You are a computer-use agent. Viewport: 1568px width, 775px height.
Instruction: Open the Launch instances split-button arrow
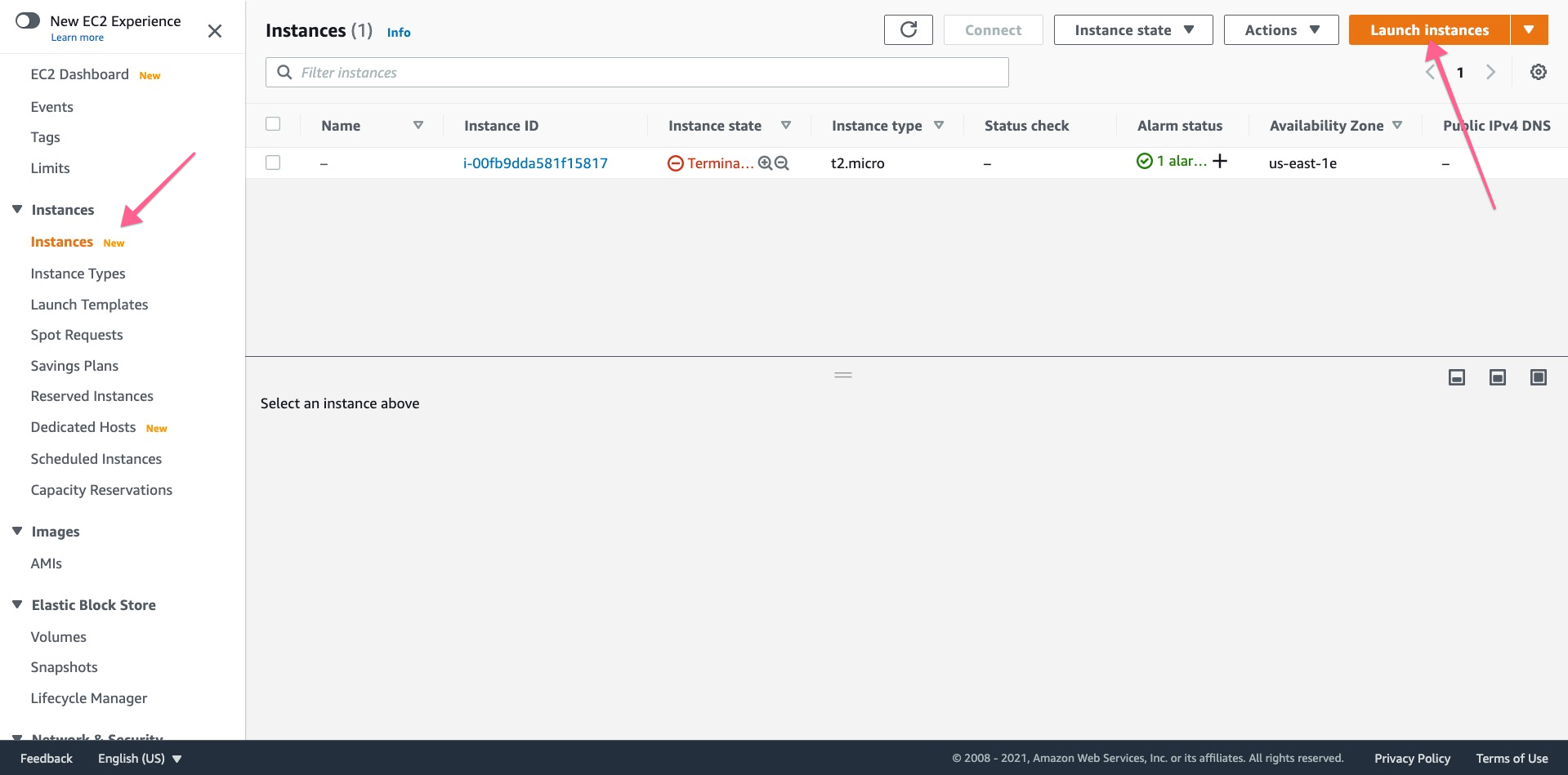(1529, 30)
